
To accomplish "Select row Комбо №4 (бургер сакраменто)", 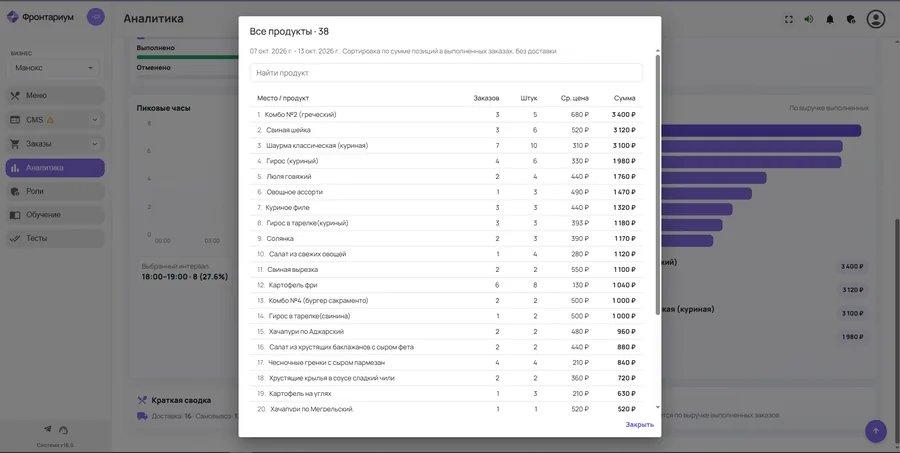I will tap(447, 300).
